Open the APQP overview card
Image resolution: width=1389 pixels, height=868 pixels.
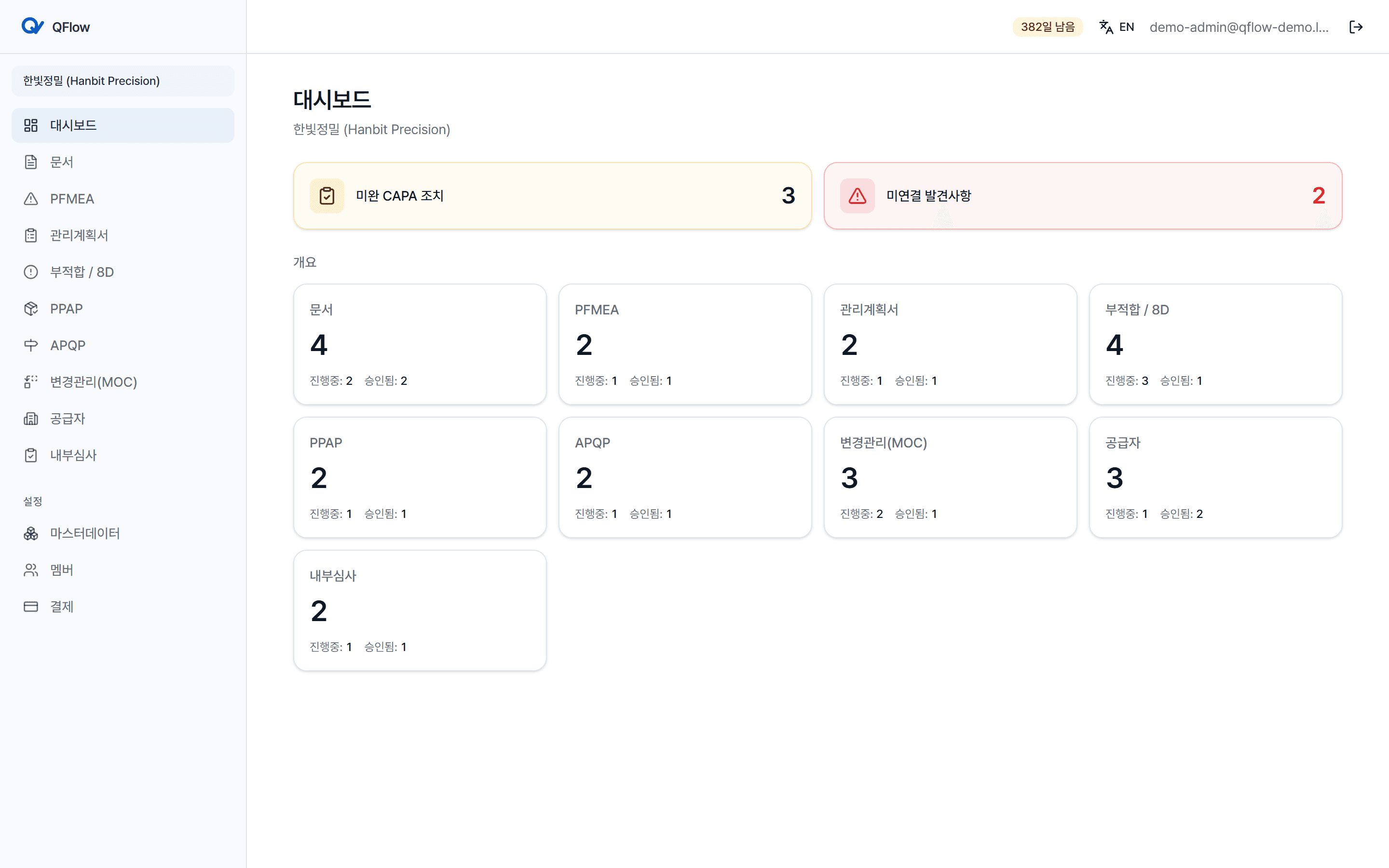[x=685, y=477]
